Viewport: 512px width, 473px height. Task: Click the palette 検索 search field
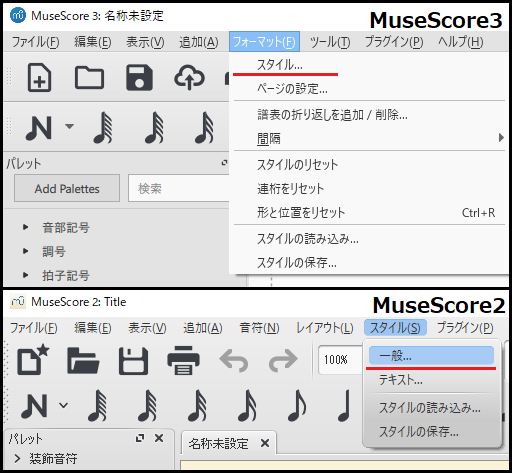pyautogui.click(x=179, y=188)
